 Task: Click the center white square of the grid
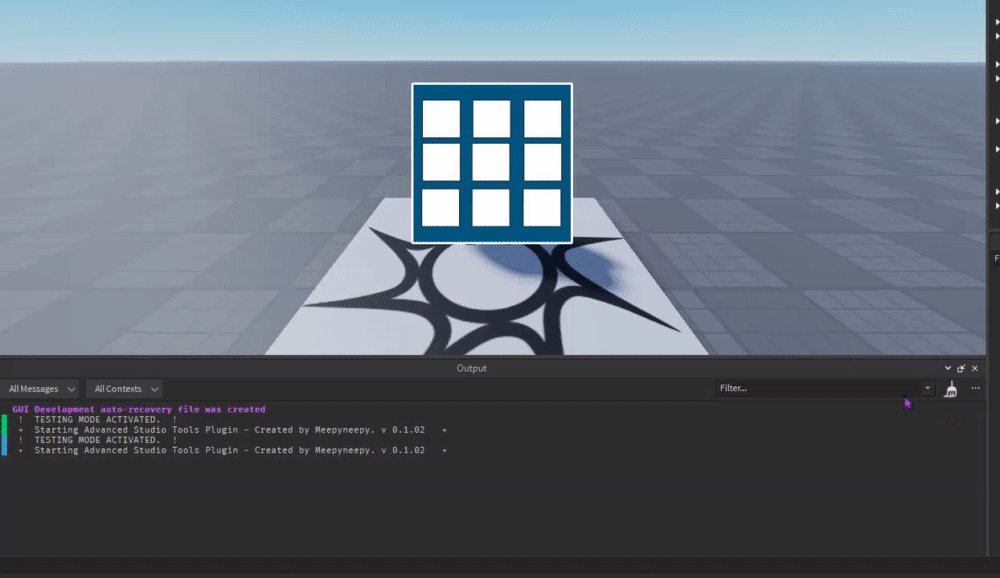491,162
